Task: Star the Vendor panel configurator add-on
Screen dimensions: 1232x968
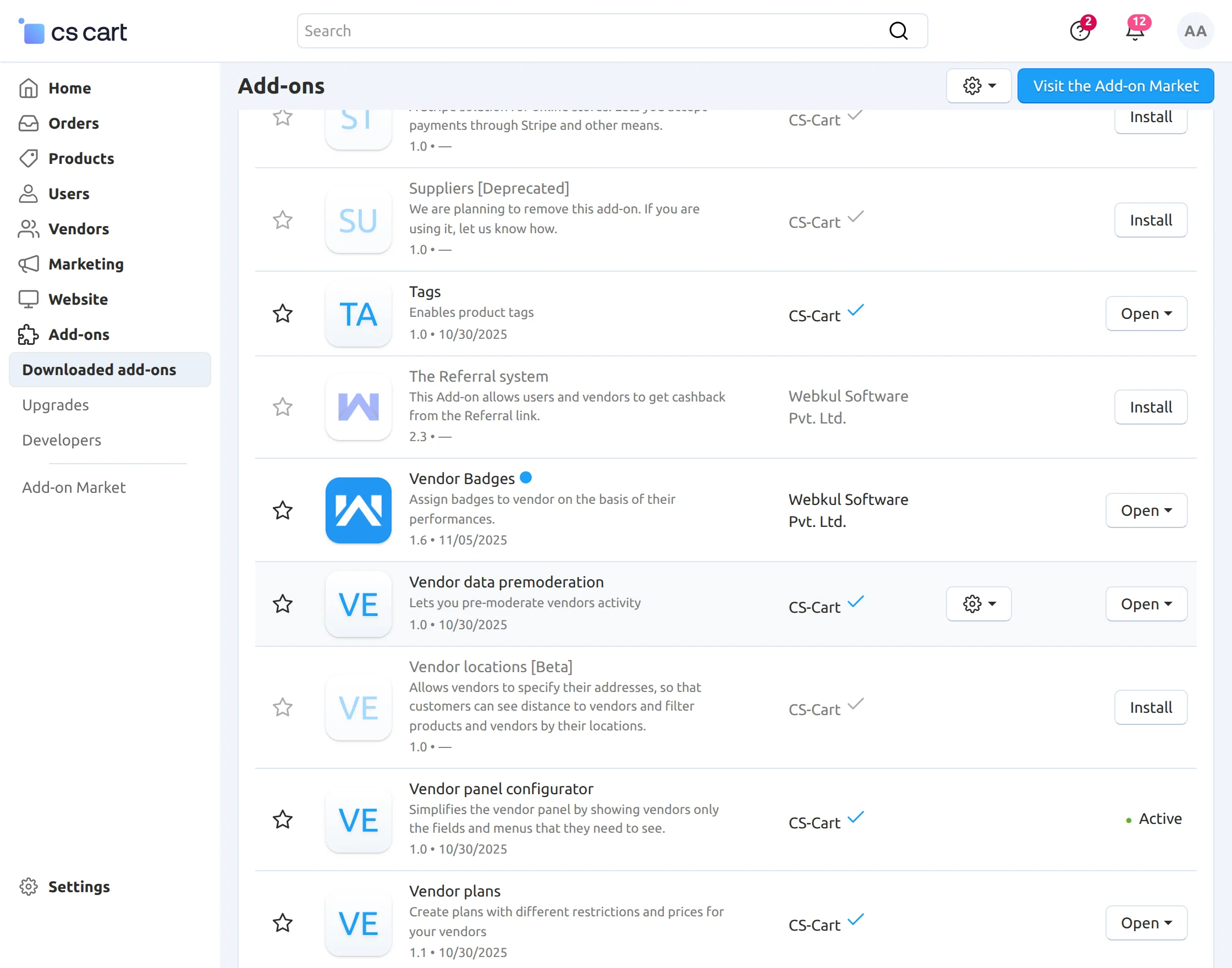Action: pos(282,819)
